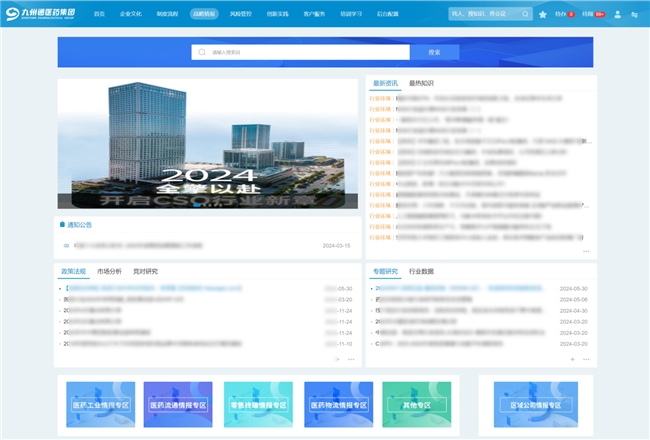Open the 专题研究 article dated 2024-05-30
Screen dimensions: 650x440
(x=481, y=288)
